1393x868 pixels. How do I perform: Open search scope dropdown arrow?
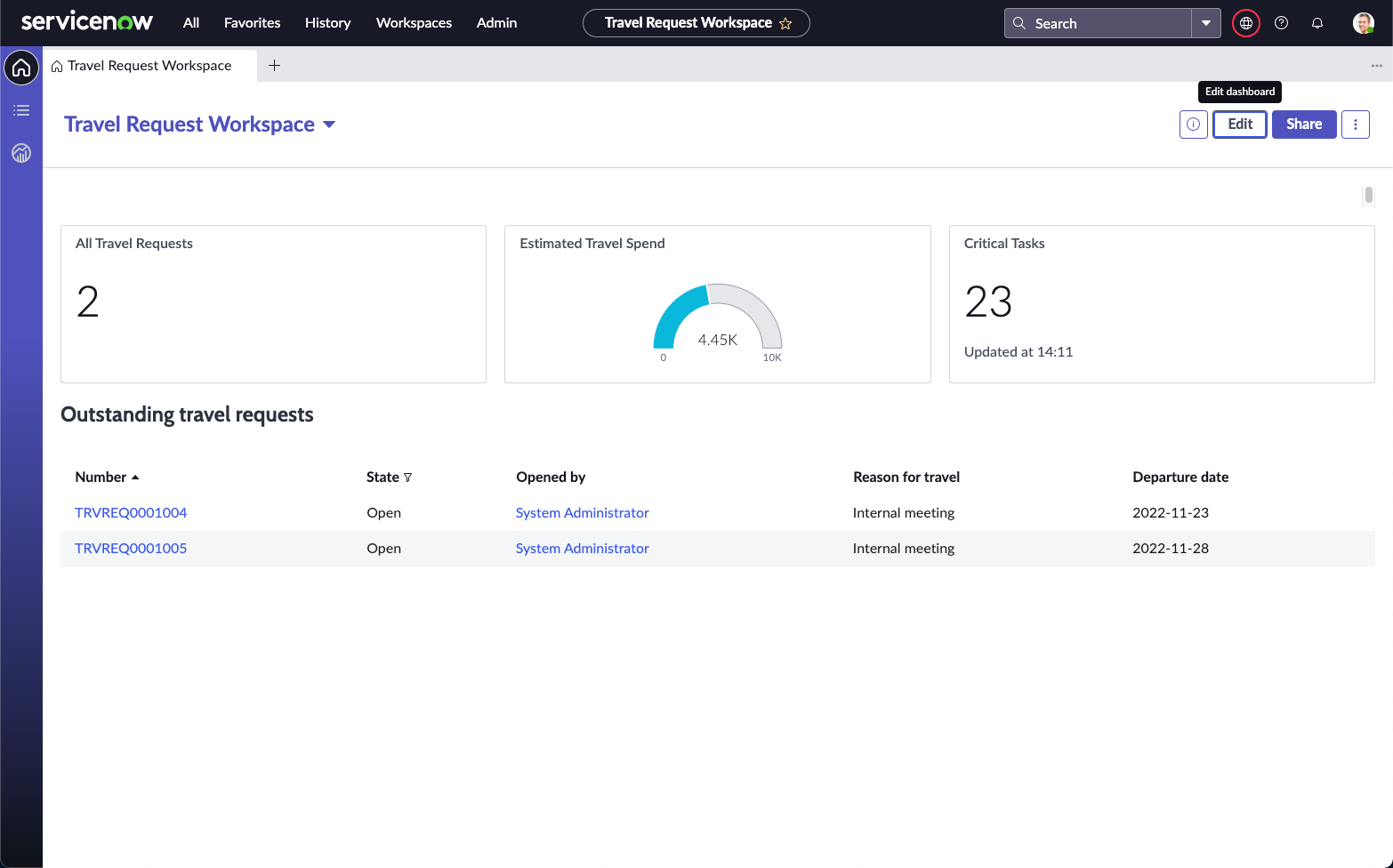[x=1206, y=23]
